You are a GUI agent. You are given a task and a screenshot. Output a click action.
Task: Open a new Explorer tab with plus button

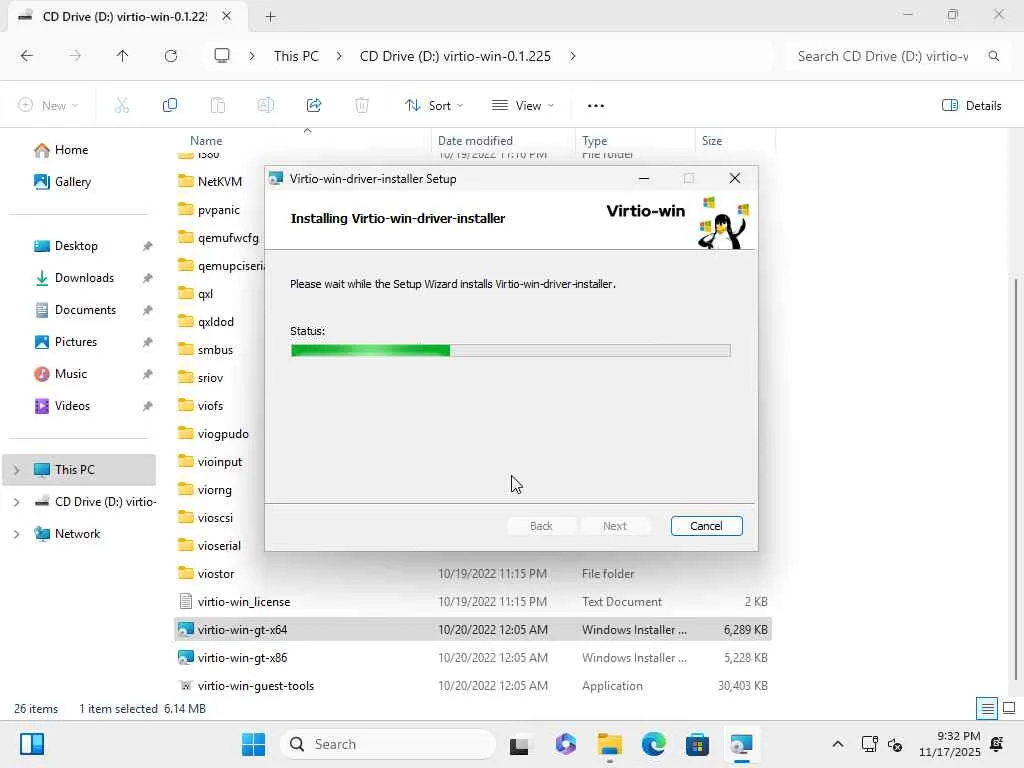point(270,17)
